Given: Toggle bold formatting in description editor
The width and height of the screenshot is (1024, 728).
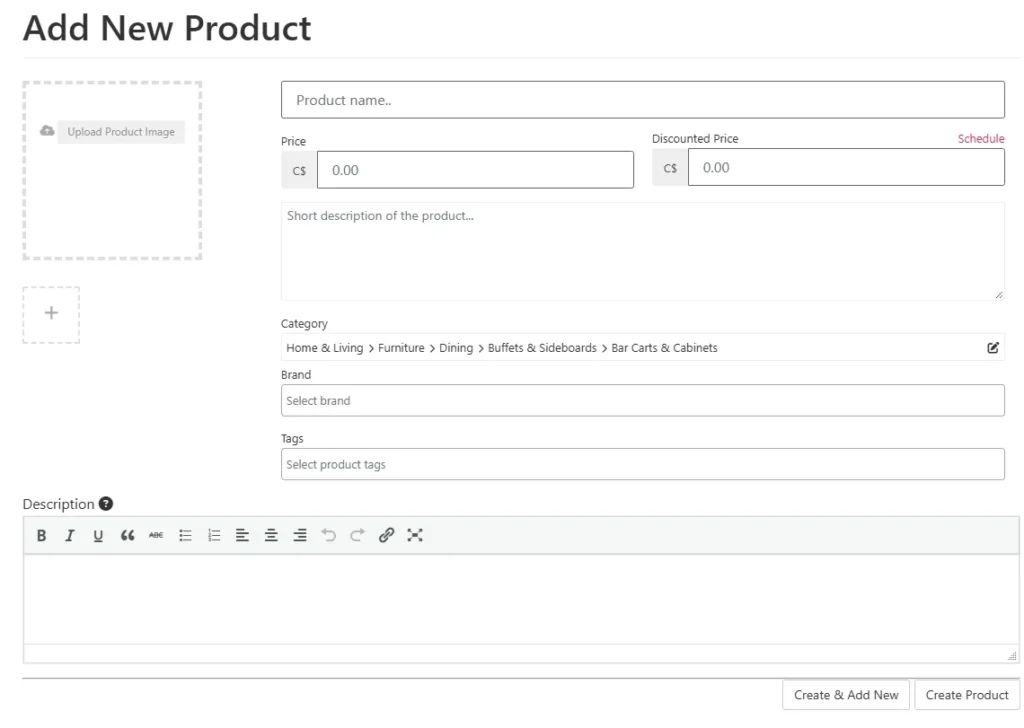Looking at the screenshot, I should coord(41,535).
